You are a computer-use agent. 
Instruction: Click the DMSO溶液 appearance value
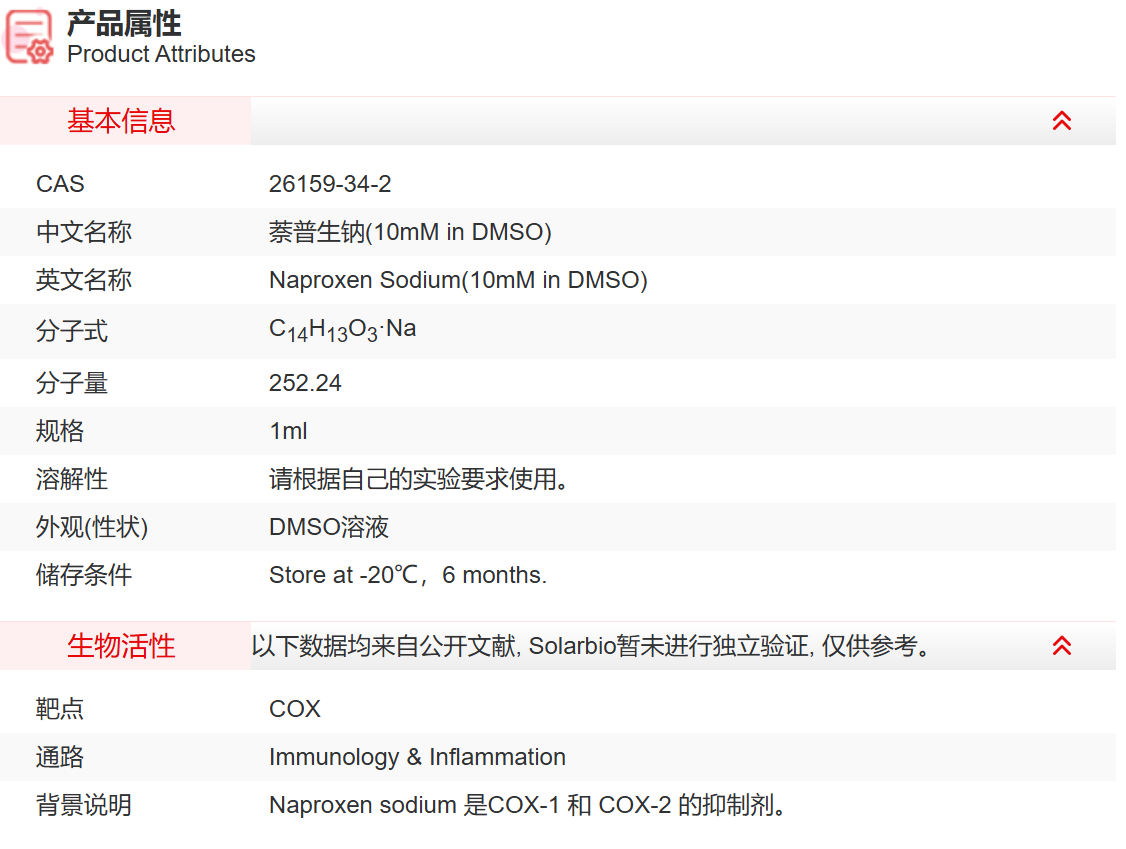[329, 527]
